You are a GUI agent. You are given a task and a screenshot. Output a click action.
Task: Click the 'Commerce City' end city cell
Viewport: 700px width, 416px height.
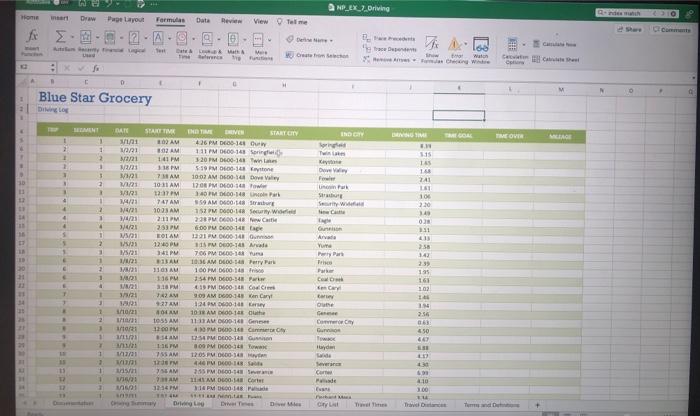(x=335, y=321)
